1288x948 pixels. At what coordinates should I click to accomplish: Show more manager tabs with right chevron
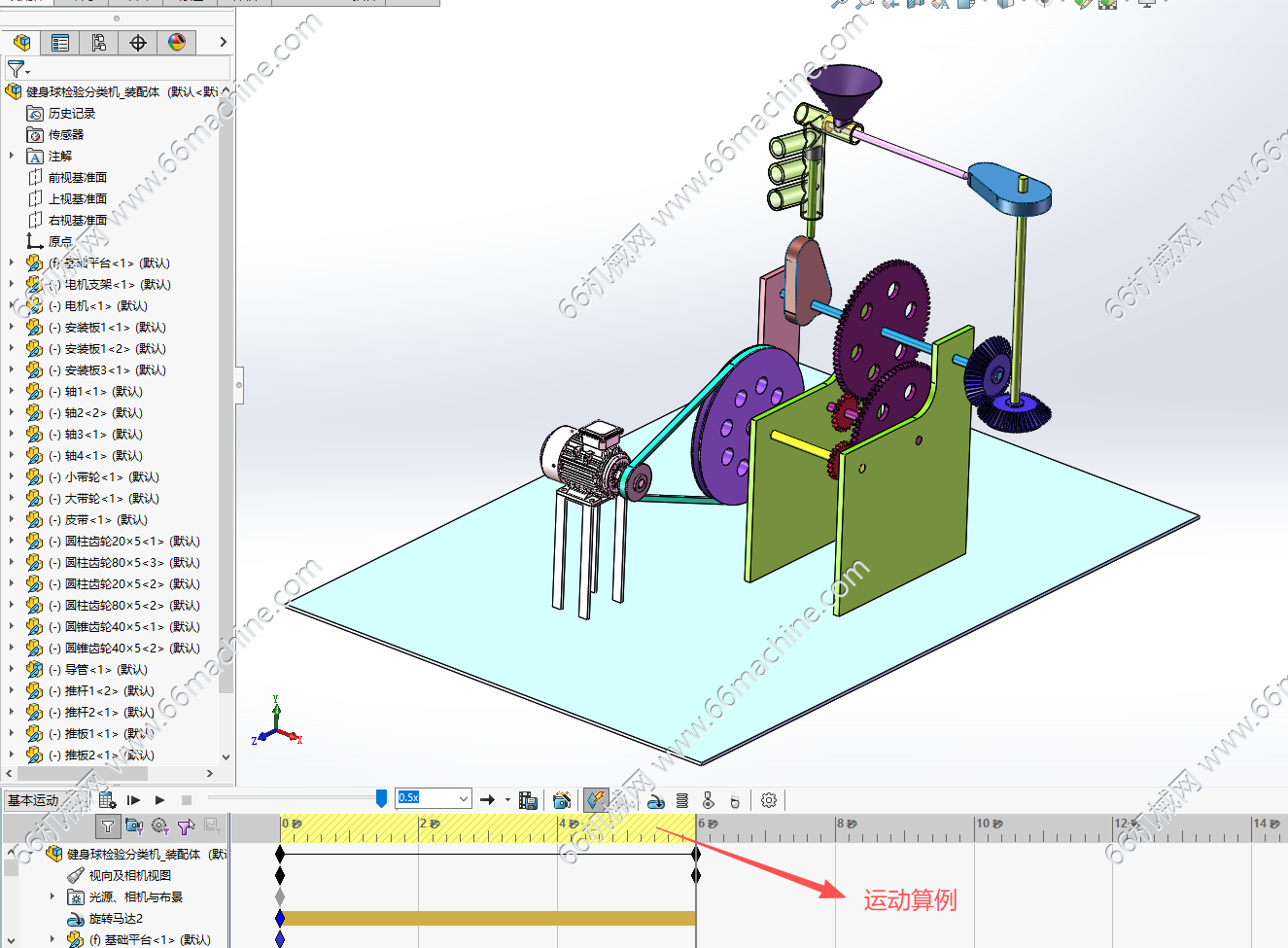pyautogui.click(x=223, y=42)
